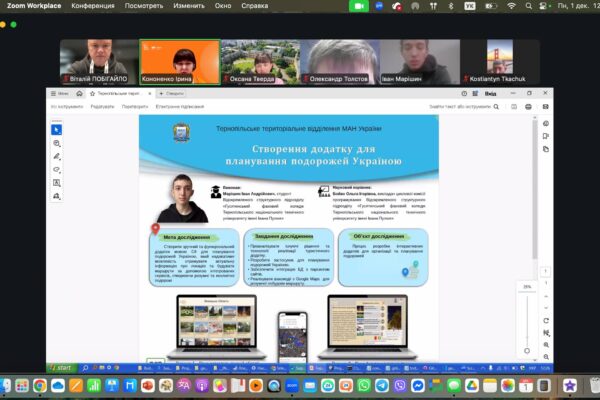Click the Створити new tab button

click(173, 93)
